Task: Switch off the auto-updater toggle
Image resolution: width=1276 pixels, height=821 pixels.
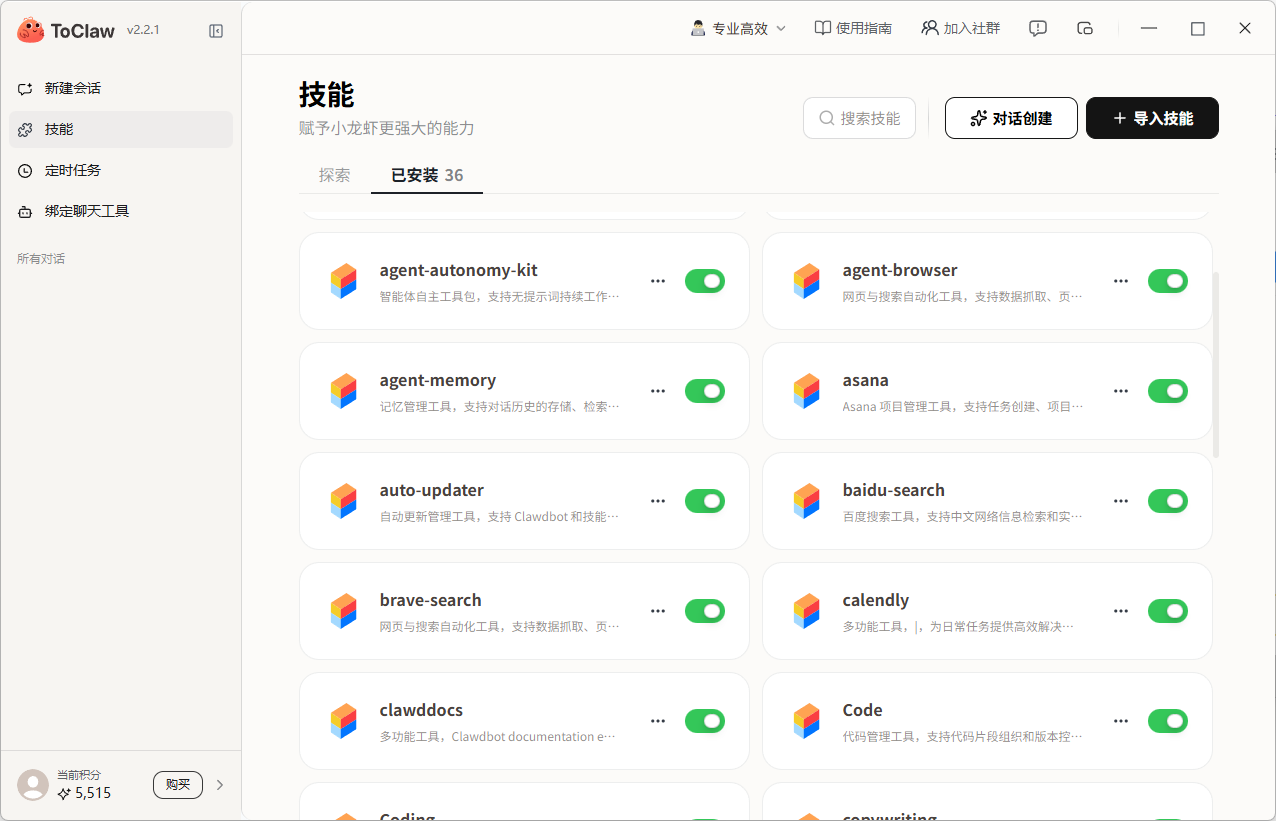Action: click(705, 501)
